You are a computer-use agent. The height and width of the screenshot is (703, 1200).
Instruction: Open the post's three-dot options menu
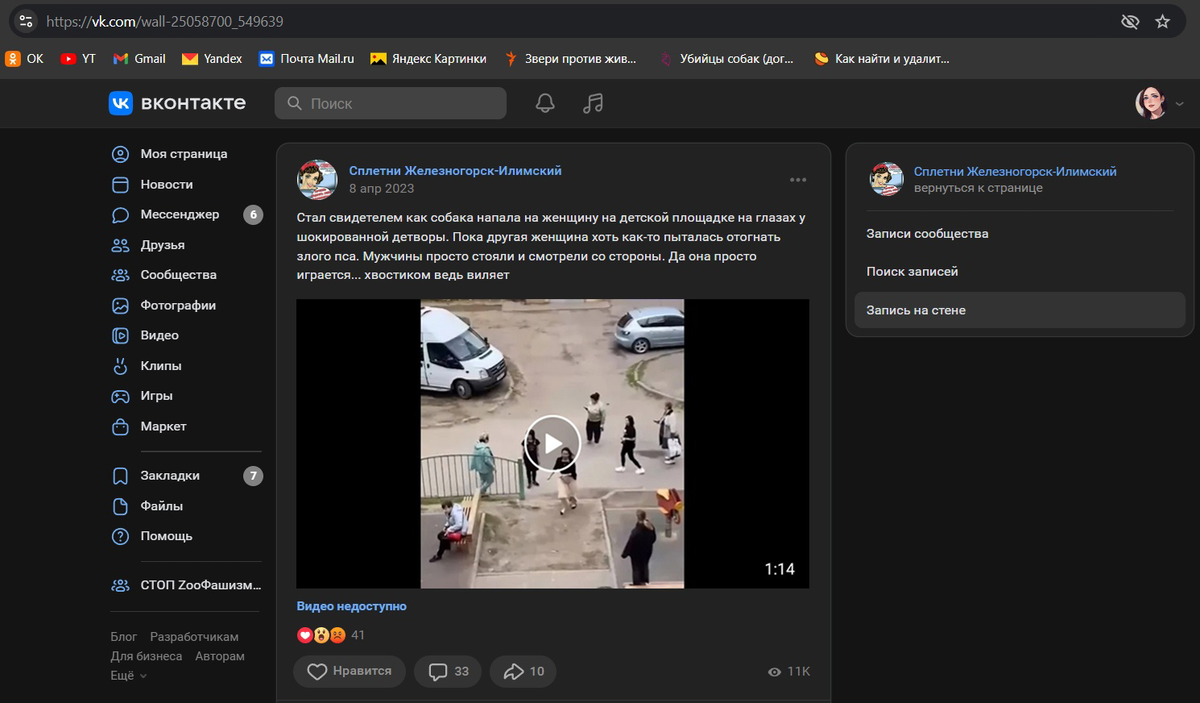pyautogui.click(x=798, y=180)
